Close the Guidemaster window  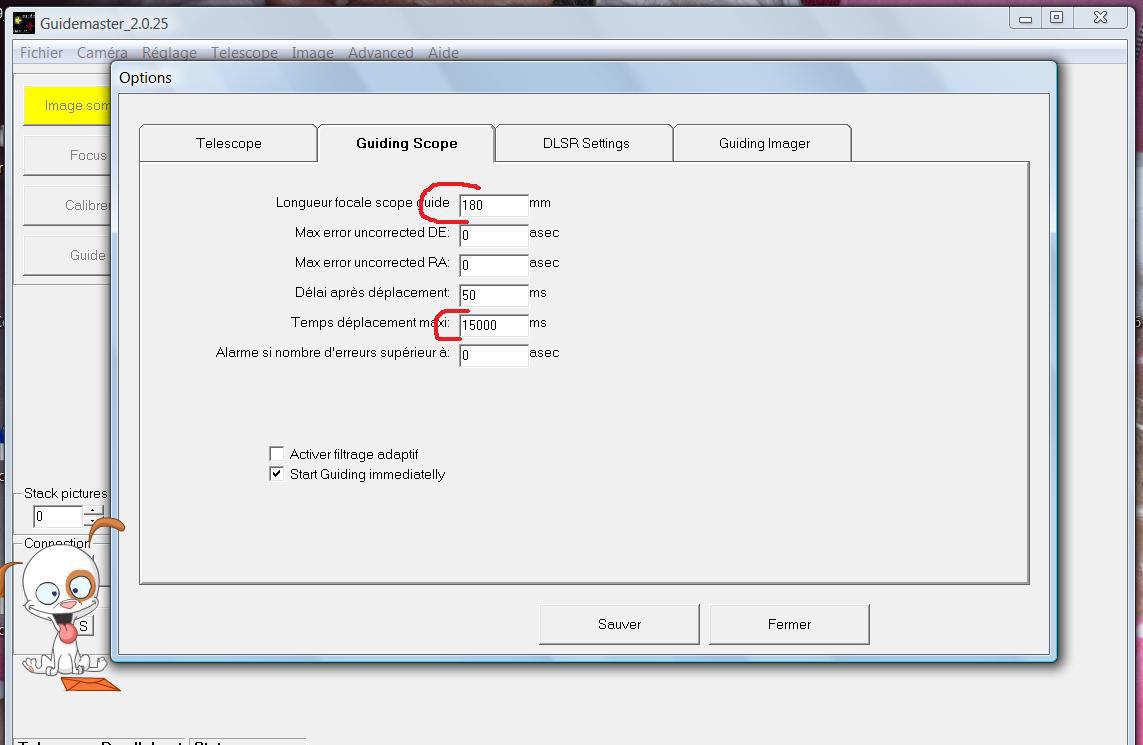pos(1100,17)
